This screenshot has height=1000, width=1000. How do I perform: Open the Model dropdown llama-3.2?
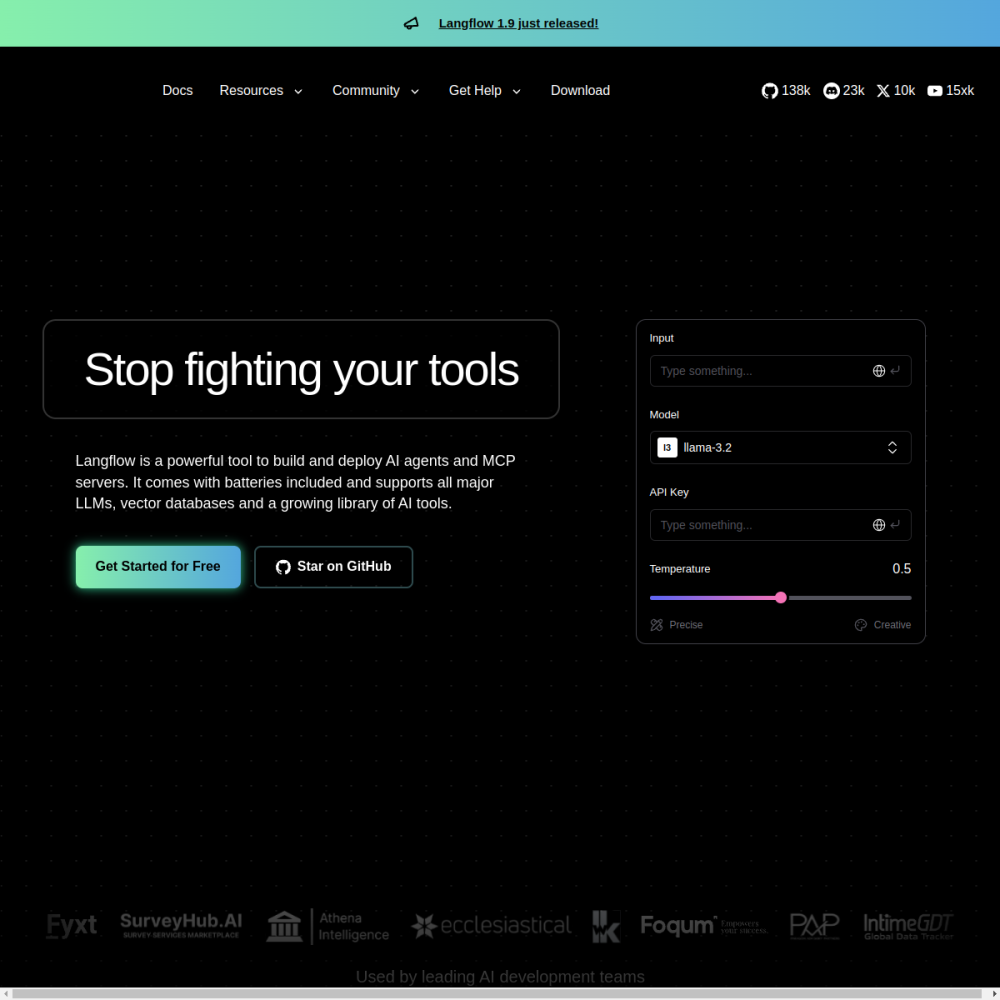(x=780, y=447)
